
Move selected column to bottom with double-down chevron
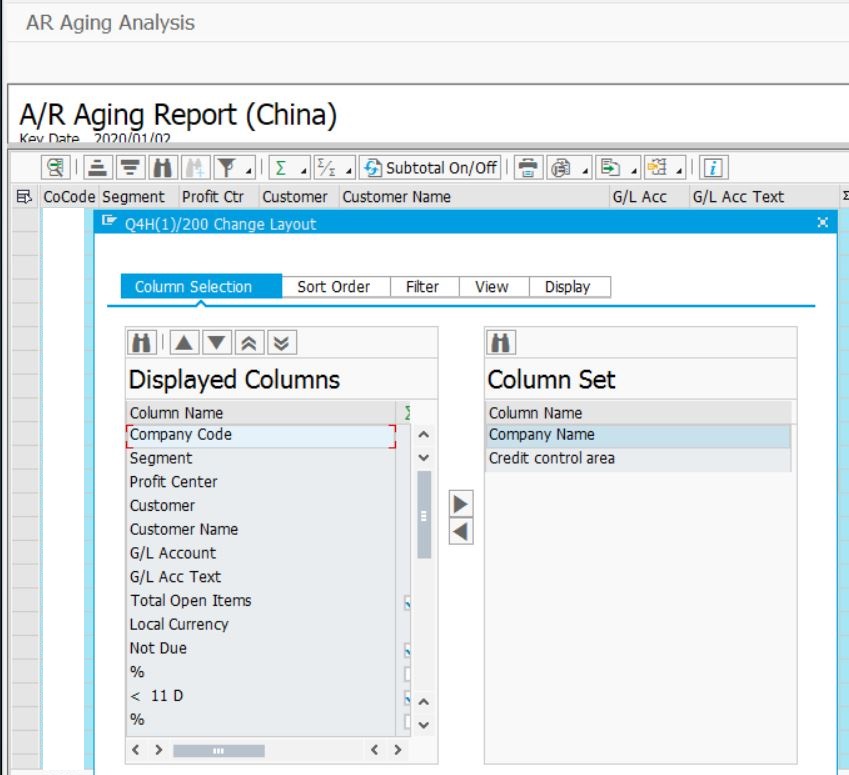coord(281,342)
